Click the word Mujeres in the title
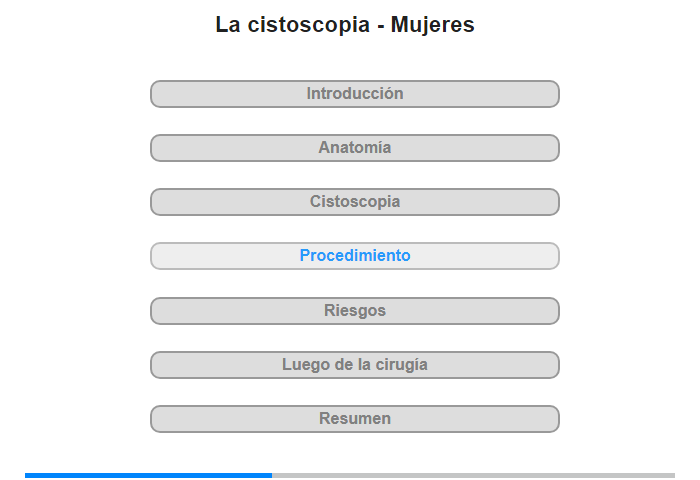Image resolution: width=700 pixels, height=480 pixels. 433,25
